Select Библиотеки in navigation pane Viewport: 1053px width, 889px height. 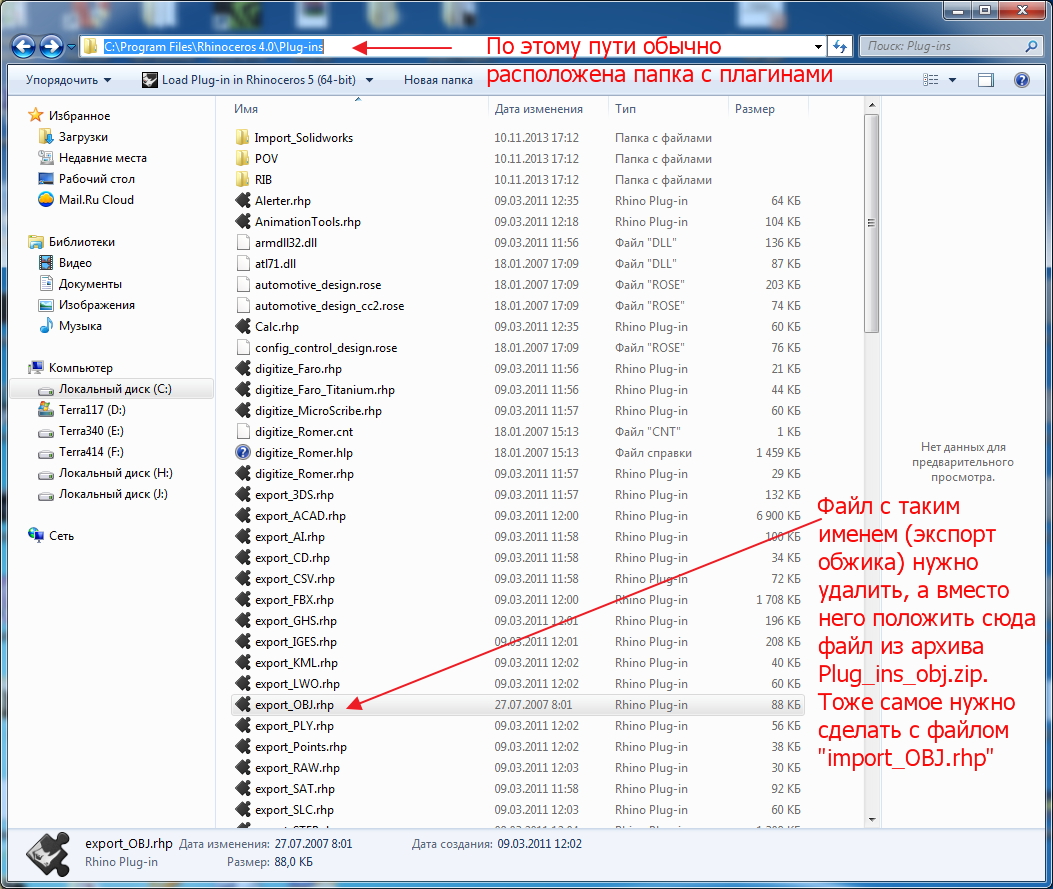(x=81, y=242)
